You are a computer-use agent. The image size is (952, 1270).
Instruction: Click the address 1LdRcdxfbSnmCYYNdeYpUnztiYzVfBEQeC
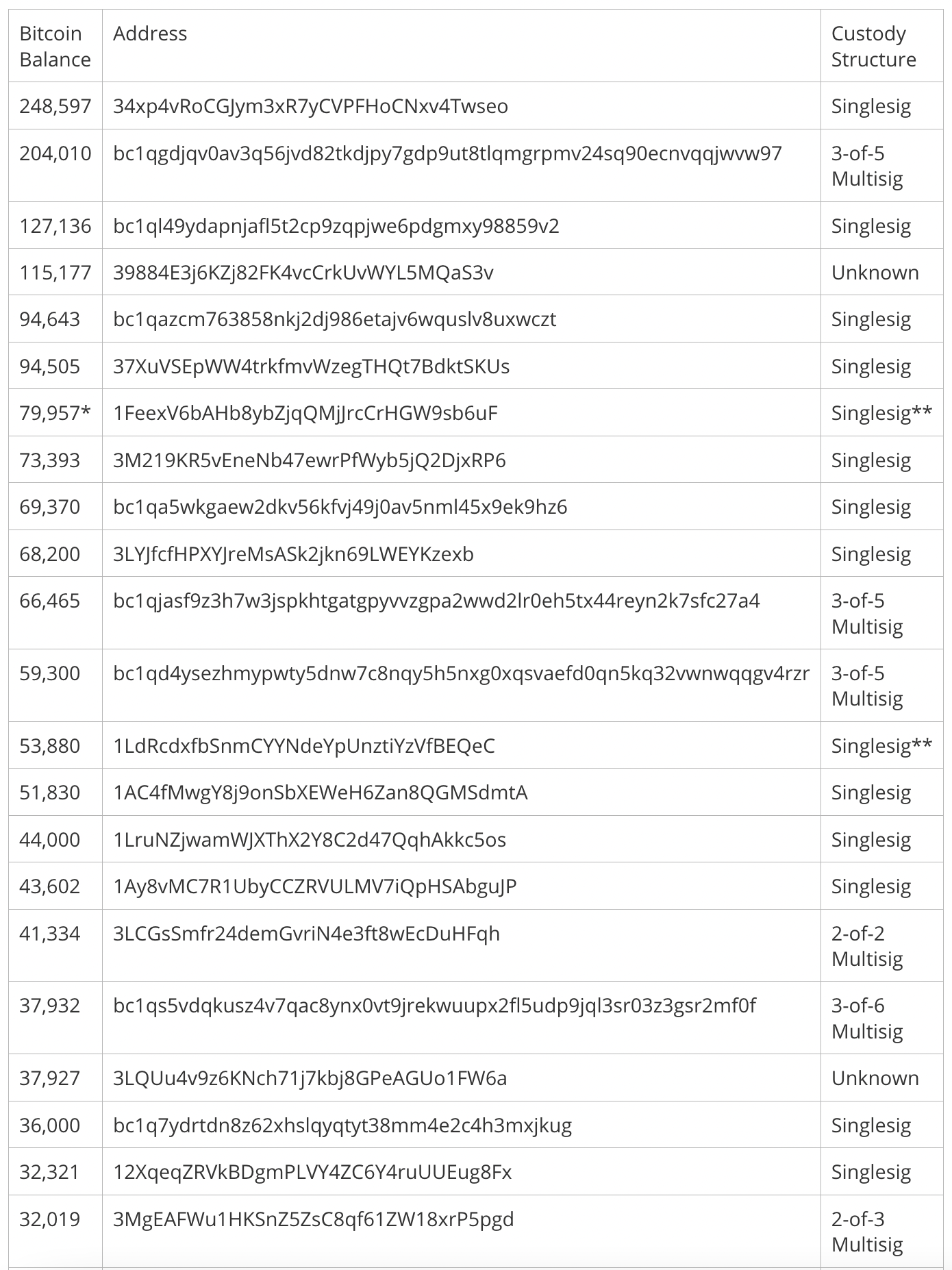coord(303,746)
